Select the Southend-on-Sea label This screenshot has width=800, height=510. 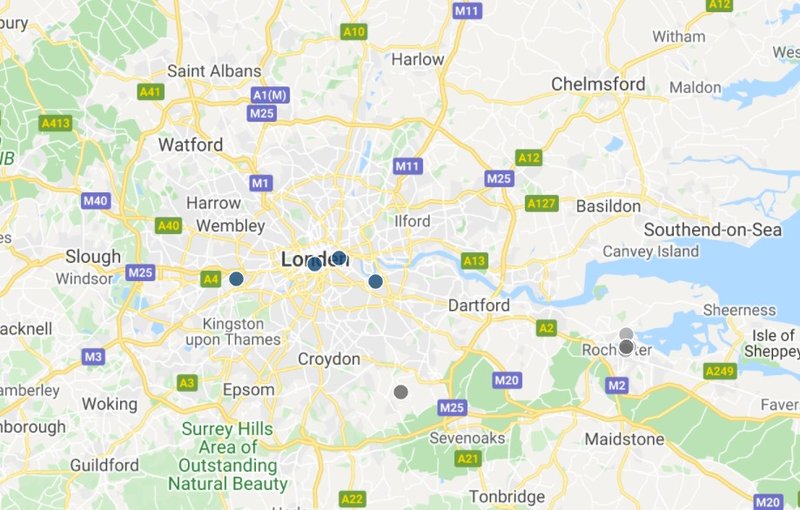(713, 230)
